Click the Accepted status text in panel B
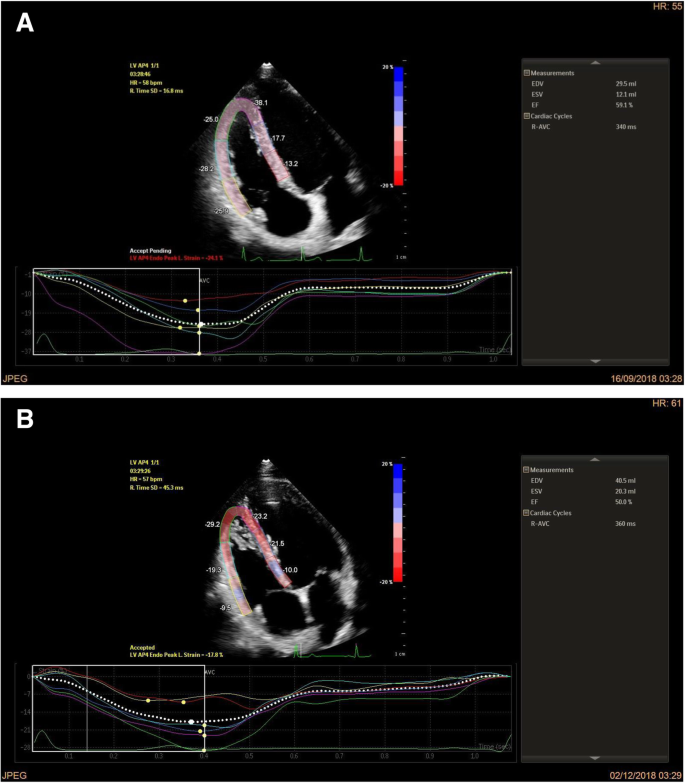Image resolution: width=685 pixels, height=783 pixels. click(142, 648)
